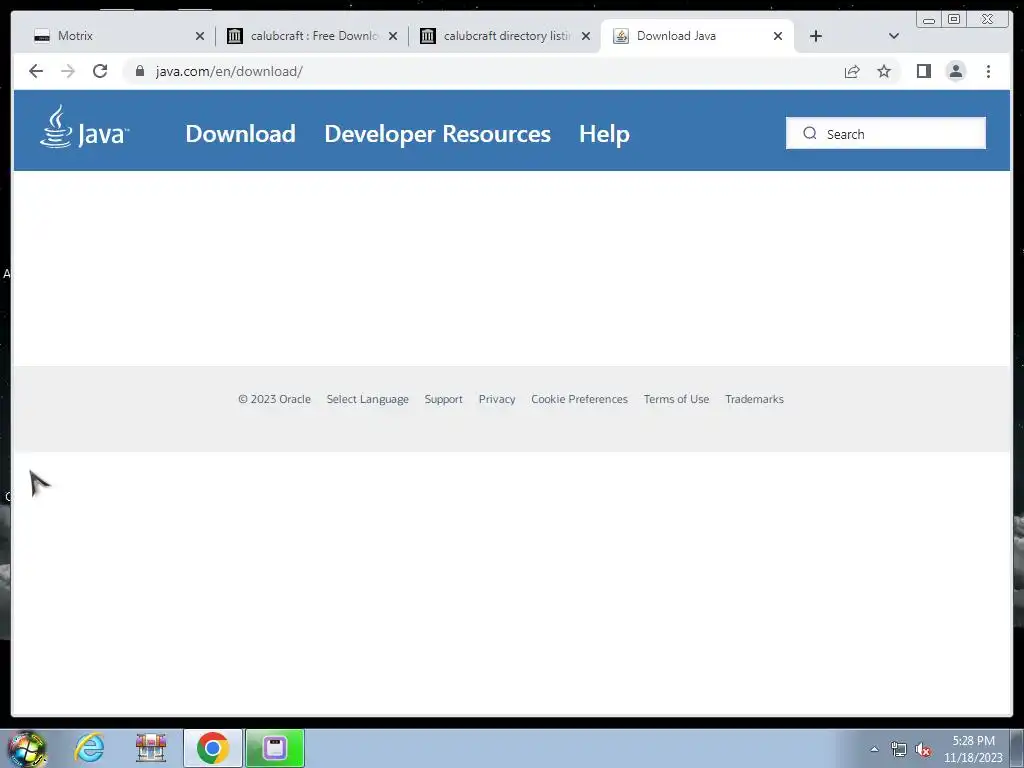Screen dimensions: 1024x768
Task: Open the store app icon in taskbar
Action: [x=151, y=748]
